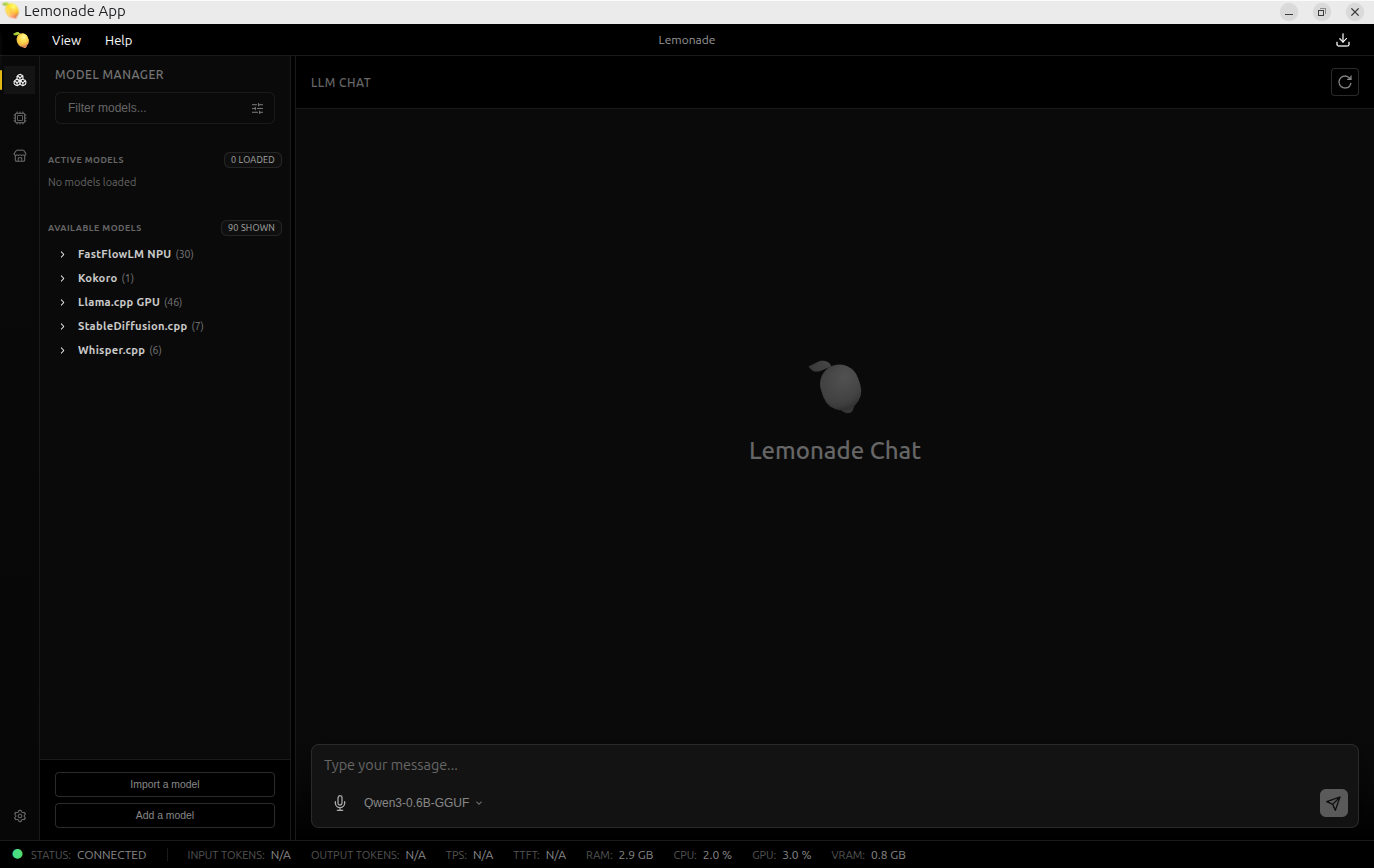1374x868 pixels.
Task: Open the View menu
Action: 66,40
